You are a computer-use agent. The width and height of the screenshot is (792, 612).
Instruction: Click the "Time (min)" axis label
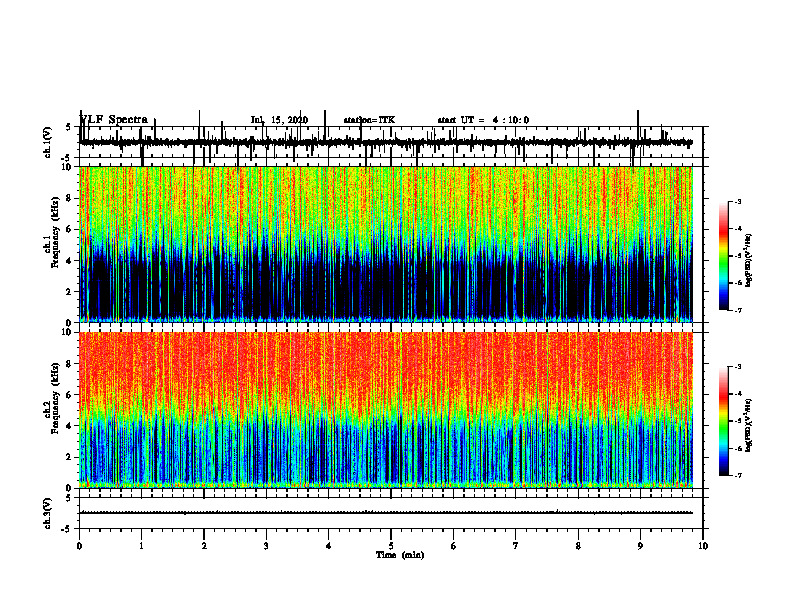tap(400, 555)
